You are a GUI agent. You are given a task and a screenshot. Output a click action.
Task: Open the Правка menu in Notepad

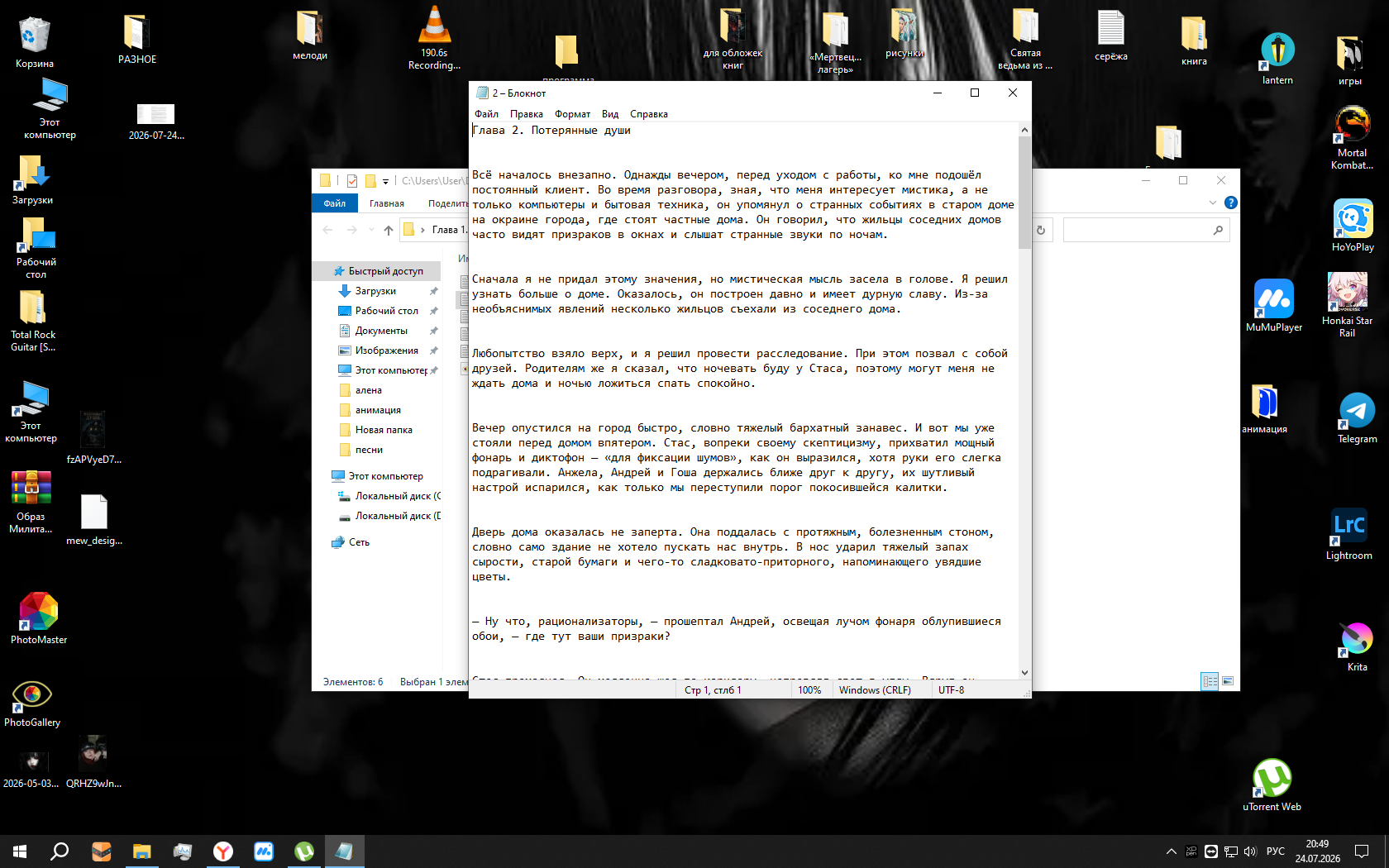pos(526,114)
